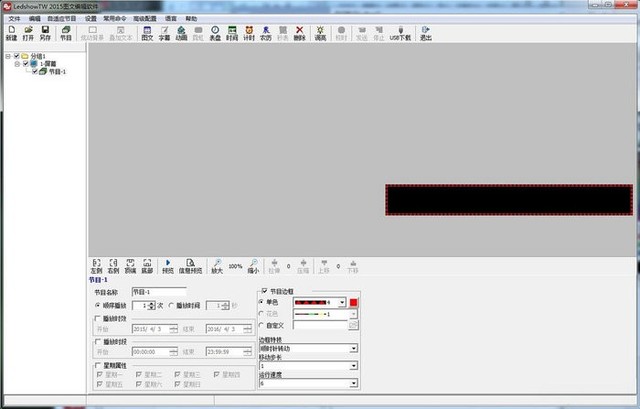Open the single-color border style dropdown
This screenshot has width=640, height=409.
pos(342,302)
